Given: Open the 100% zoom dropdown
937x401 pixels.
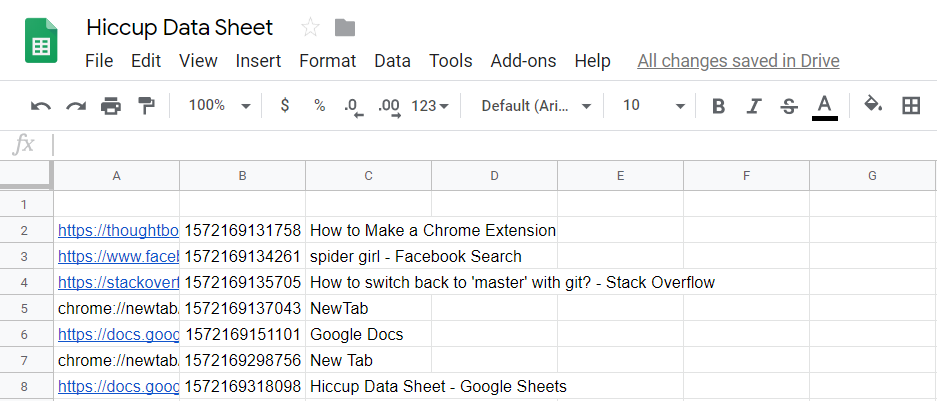Looking at the screenshot, I should click(219, 106).
